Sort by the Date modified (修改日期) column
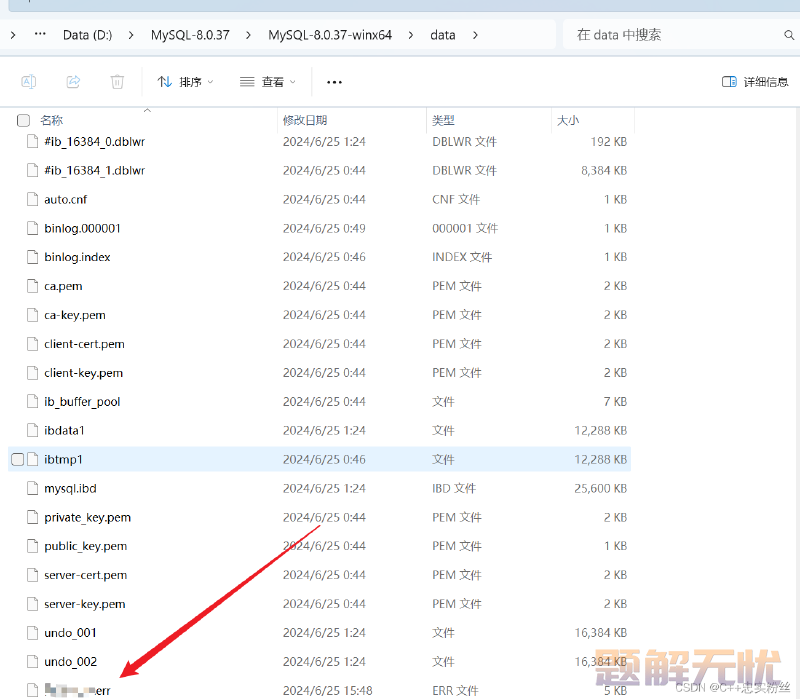This screenshot has width=800, height=699. tap(305, 120)
